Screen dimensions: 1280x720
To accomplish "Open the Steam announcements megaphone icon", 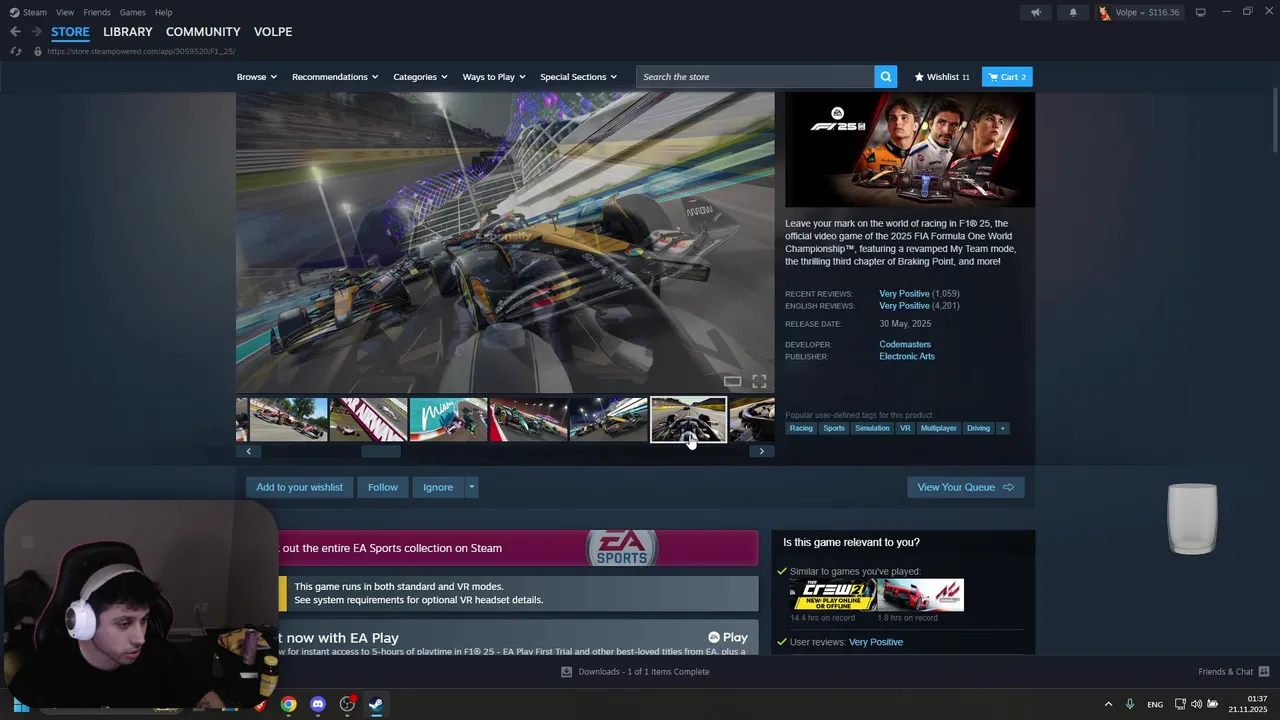I will click(x=1036, y=12).
